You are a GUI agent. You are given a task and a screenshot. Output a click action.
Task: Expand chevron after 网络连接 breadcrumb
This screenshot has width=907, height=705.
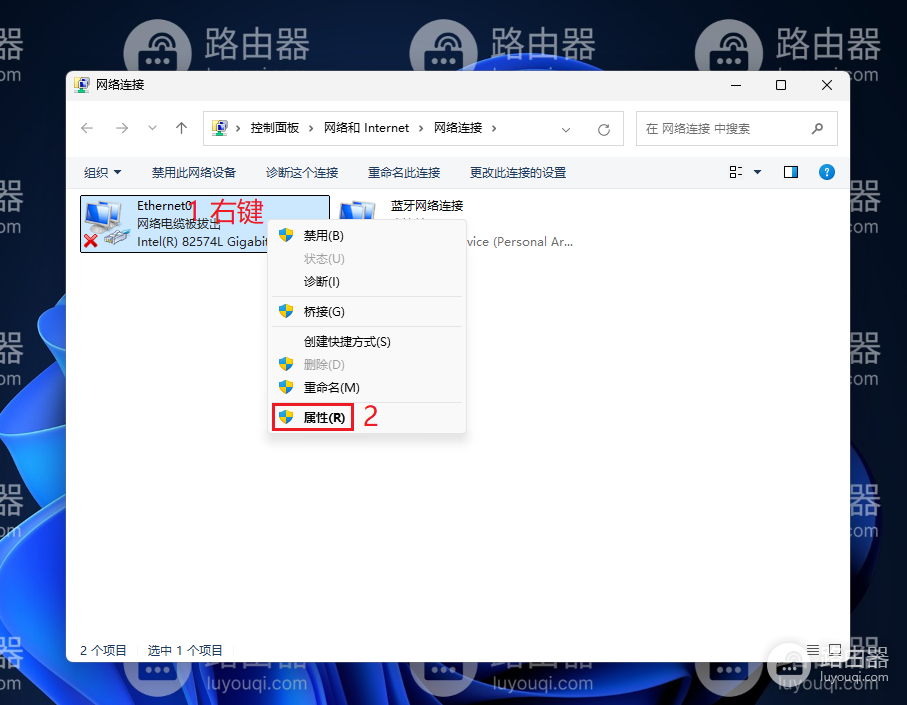[494, 128]
